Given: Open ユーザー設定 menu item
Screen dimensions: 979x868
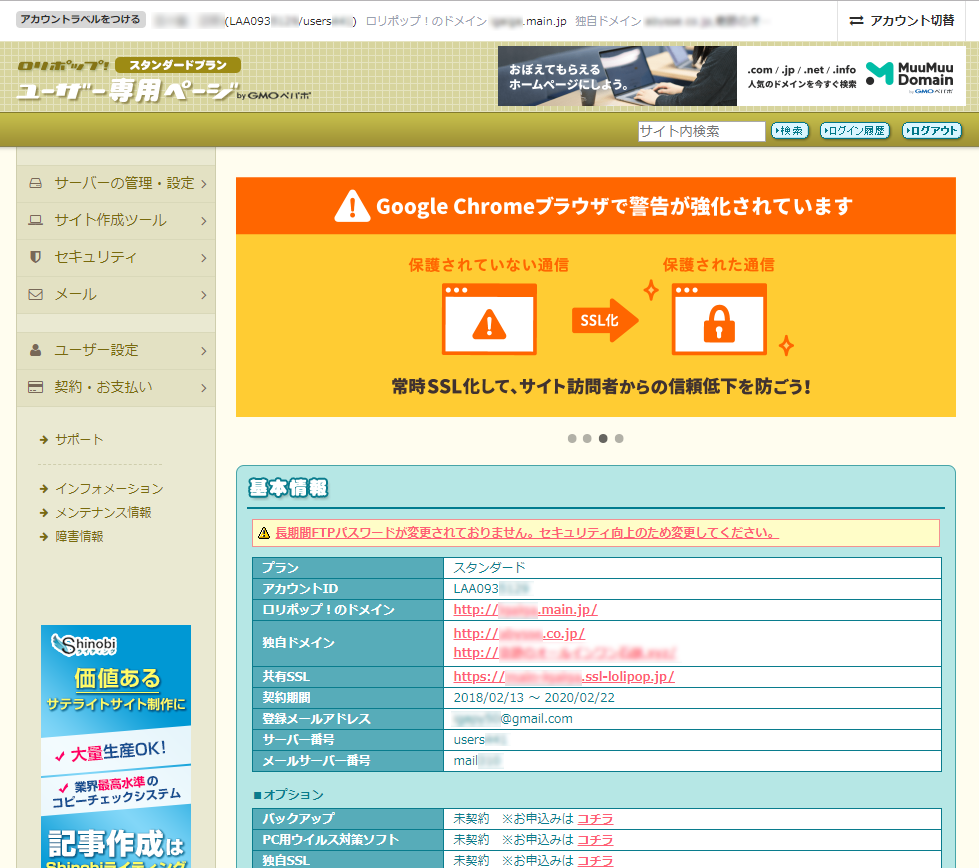Looking at the screenshot, I should coord(116,350).
